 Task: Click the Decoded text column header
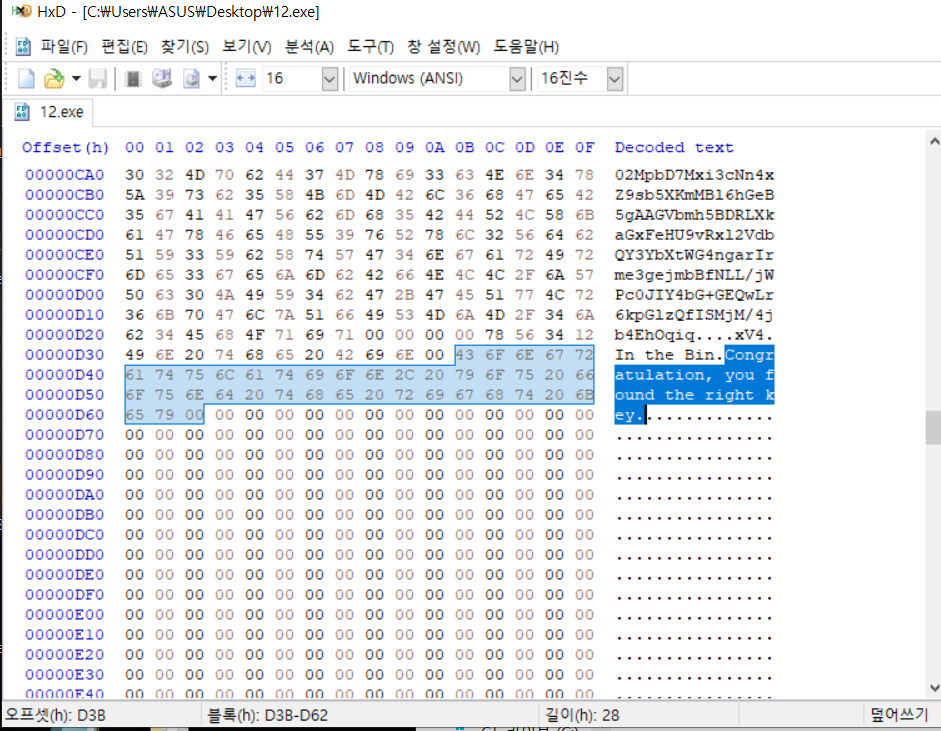pos(673,148)
